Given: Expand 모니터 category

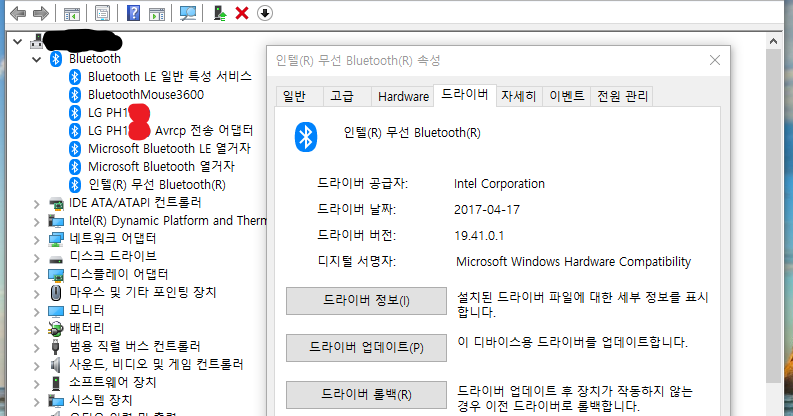Looking at the screenshot, I should (36, 312).
